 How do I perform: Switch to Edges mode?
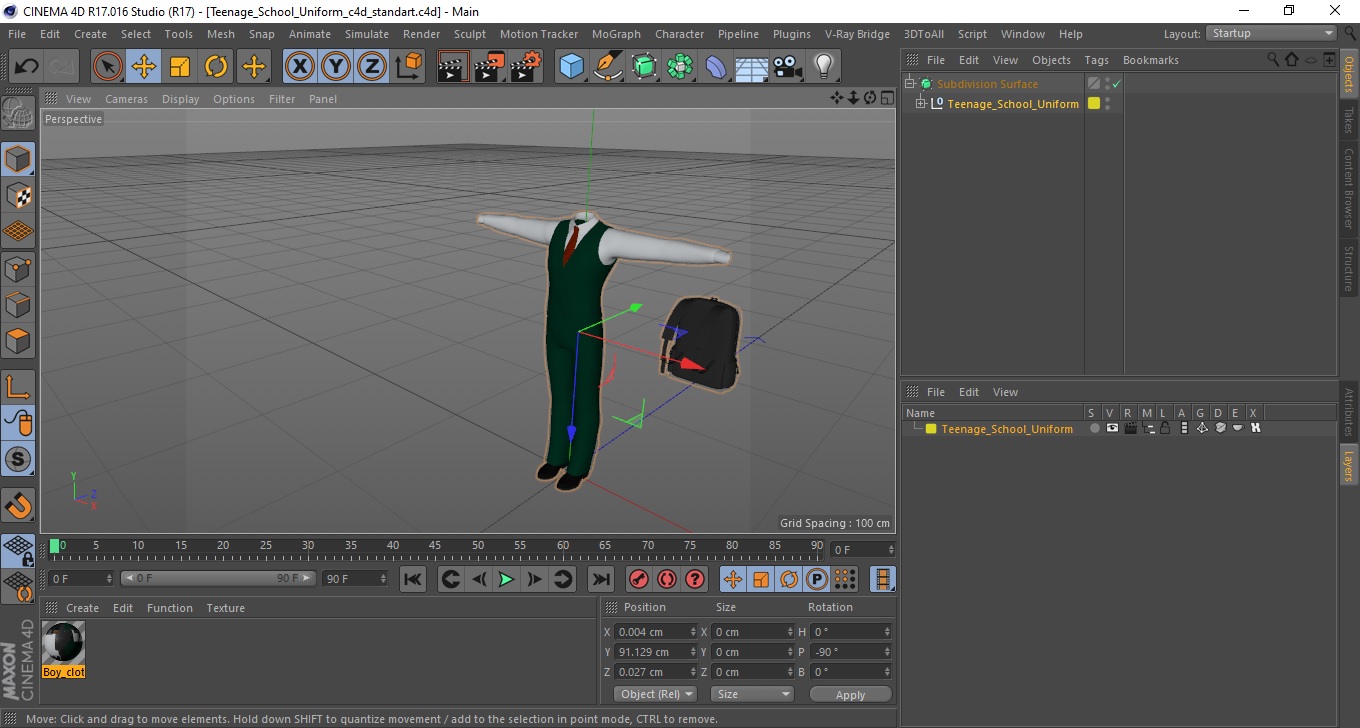pos(18,304)
